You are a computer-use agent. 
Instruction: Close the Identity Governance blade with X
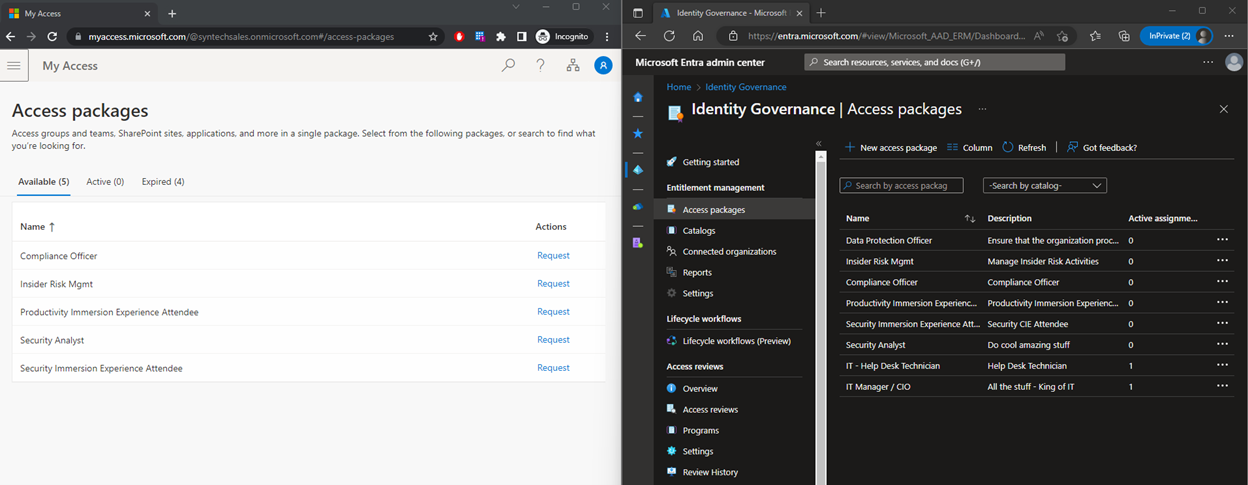click(x=1224, y=109)
